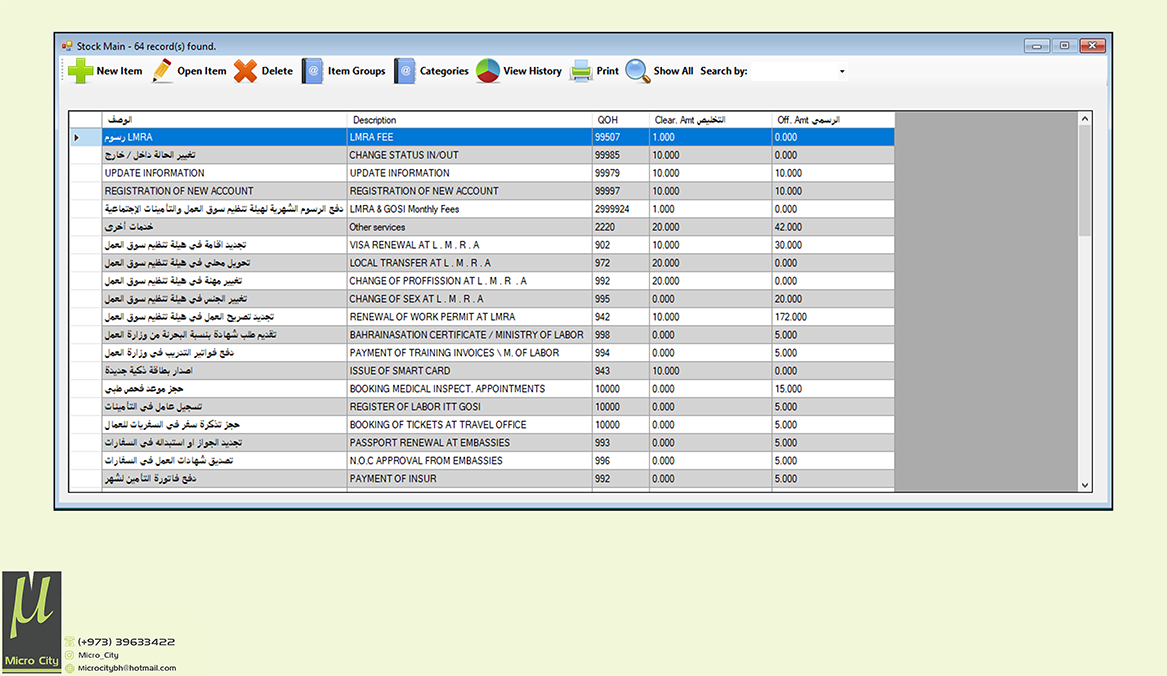Image resolution: width=1167 pixels, height=676 pixels.
Task: Click Off. Amt value 172.000
Action: pos(834,317)
